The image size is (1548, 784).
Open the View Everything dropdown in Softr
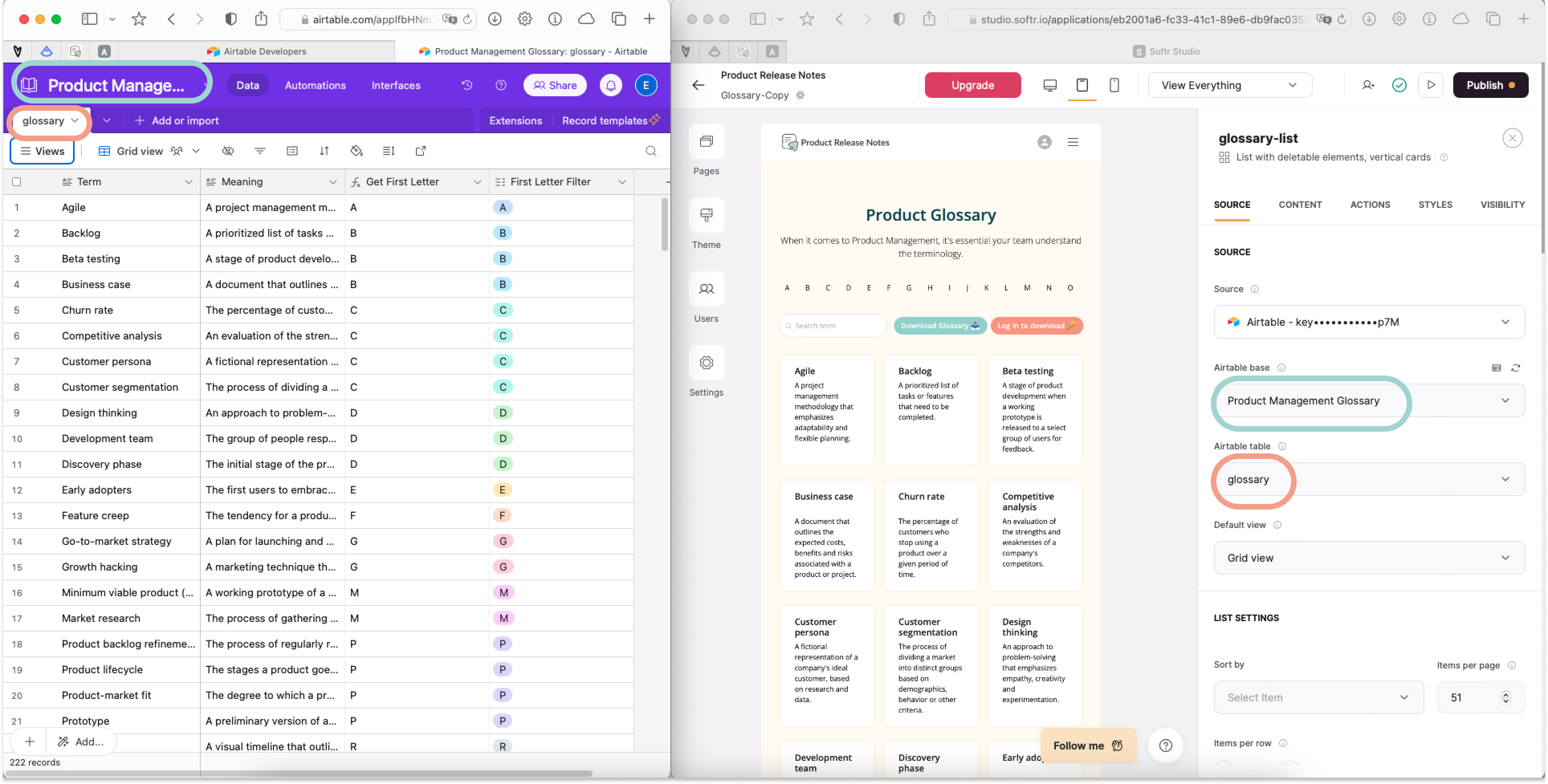coord(1230,85)
